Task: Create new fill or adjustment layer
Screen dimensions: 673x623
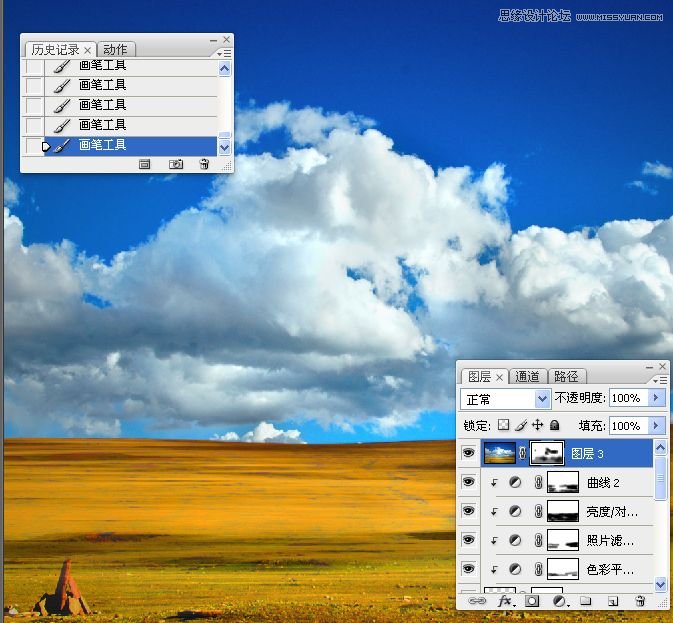Action: pos(560,601)
